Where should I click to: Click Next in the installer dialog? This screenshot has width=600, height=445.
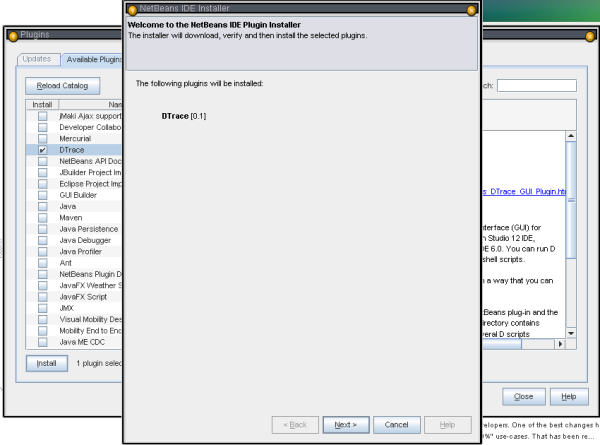click(346, 425)
